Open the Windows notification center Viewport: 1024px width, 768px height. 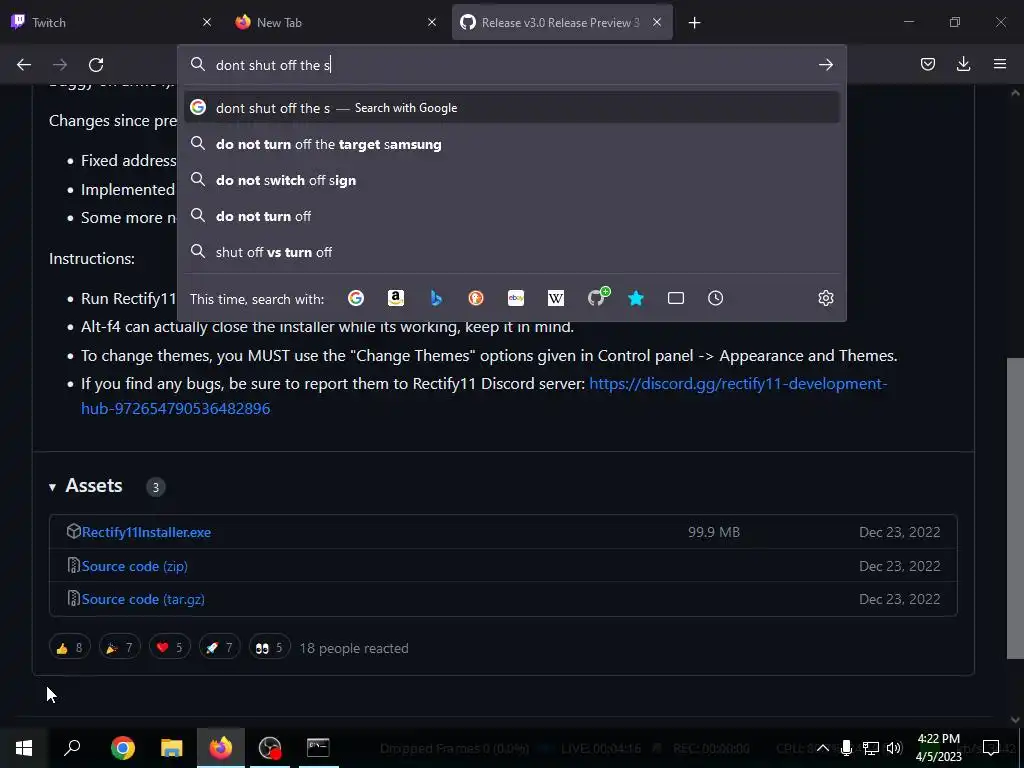(991, 748)
